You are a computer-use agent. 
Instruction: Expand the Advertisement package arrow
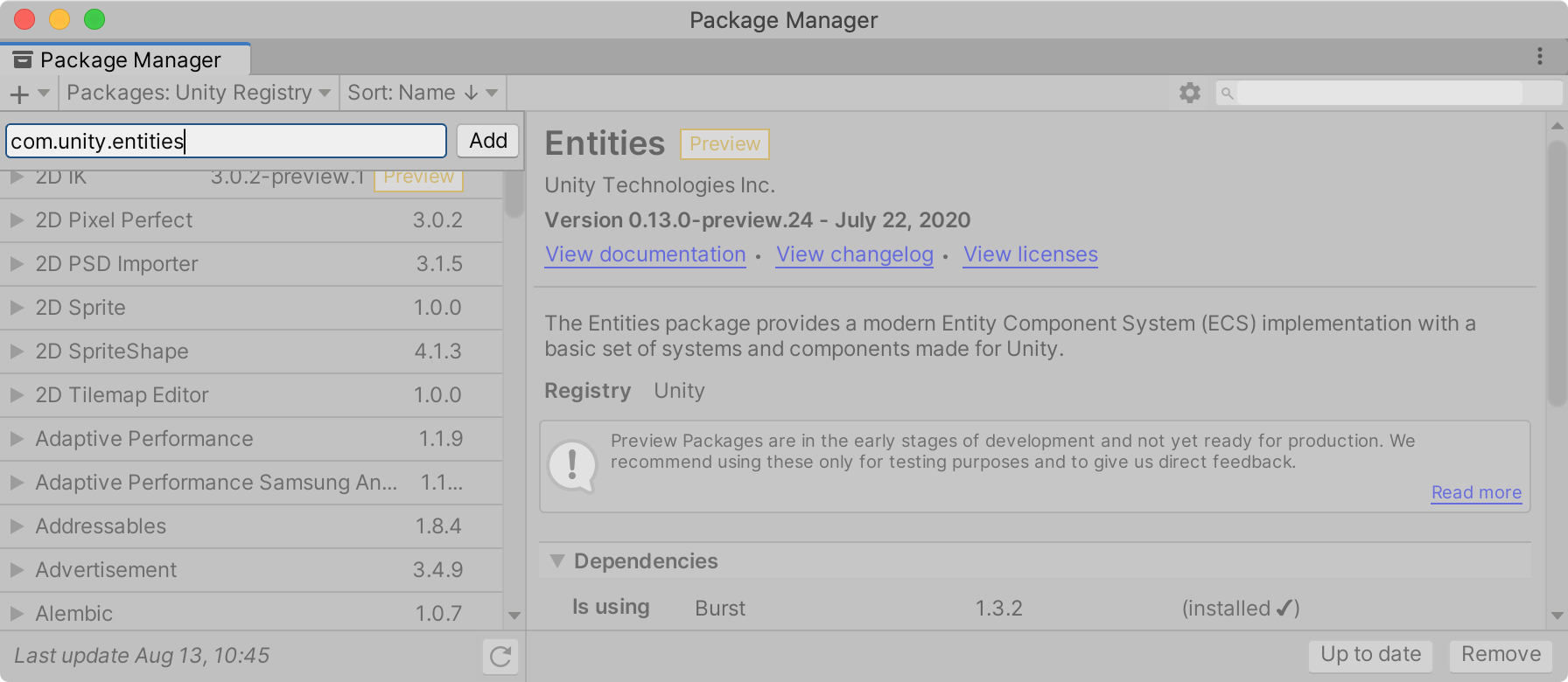[17, 570]
